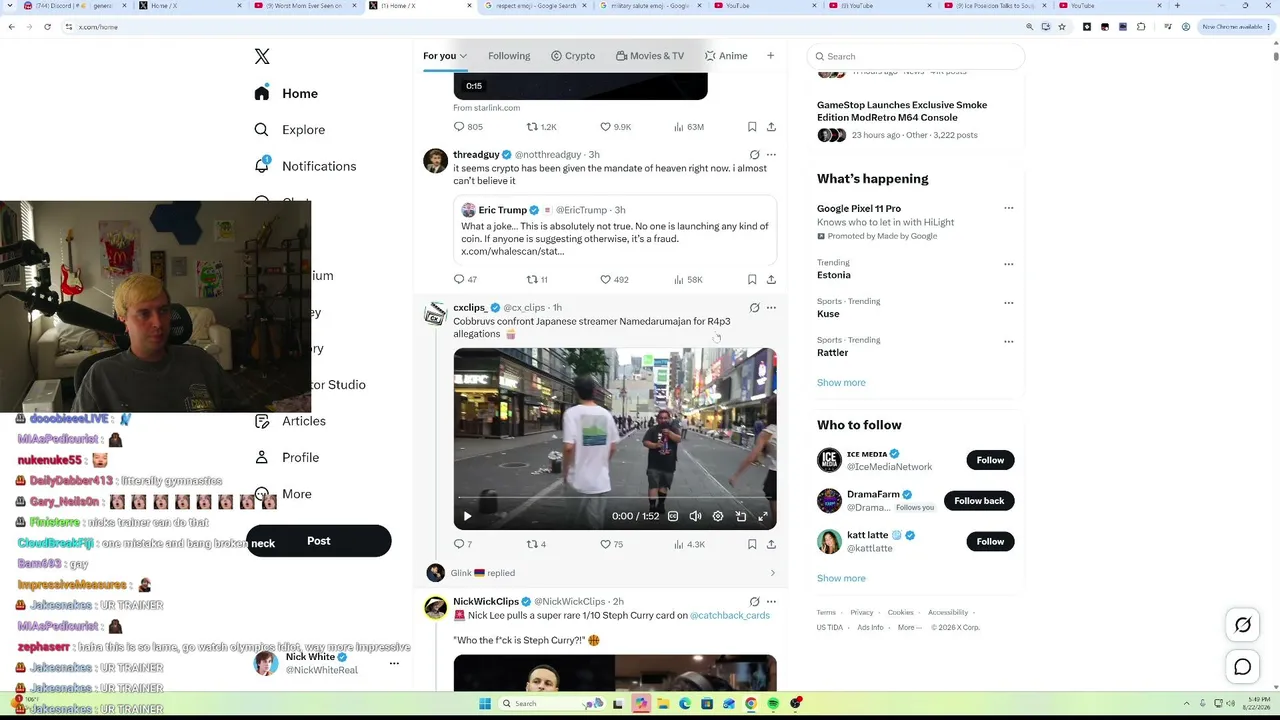Screen dimensions: 1280x720
Task: Open options for Rattler trend
Action: pyautogui.click(x=1009, y=341)
